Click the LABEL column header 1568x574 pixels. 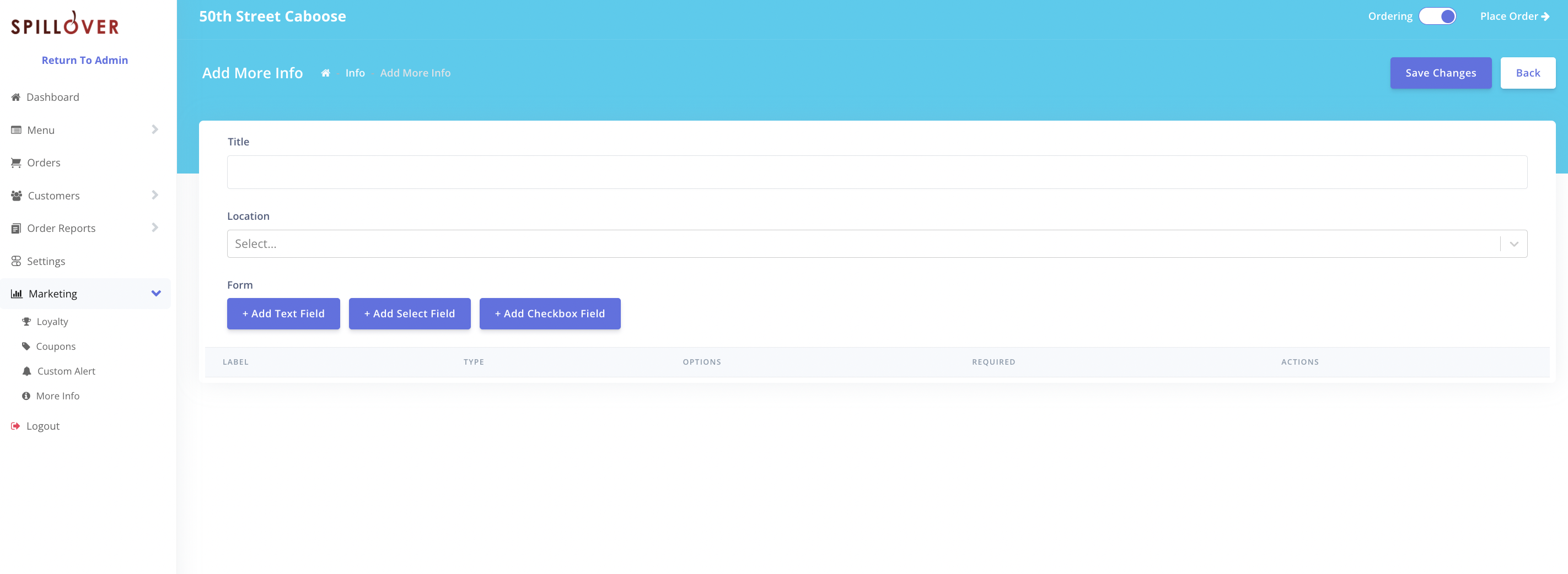[x=235, y=362]
